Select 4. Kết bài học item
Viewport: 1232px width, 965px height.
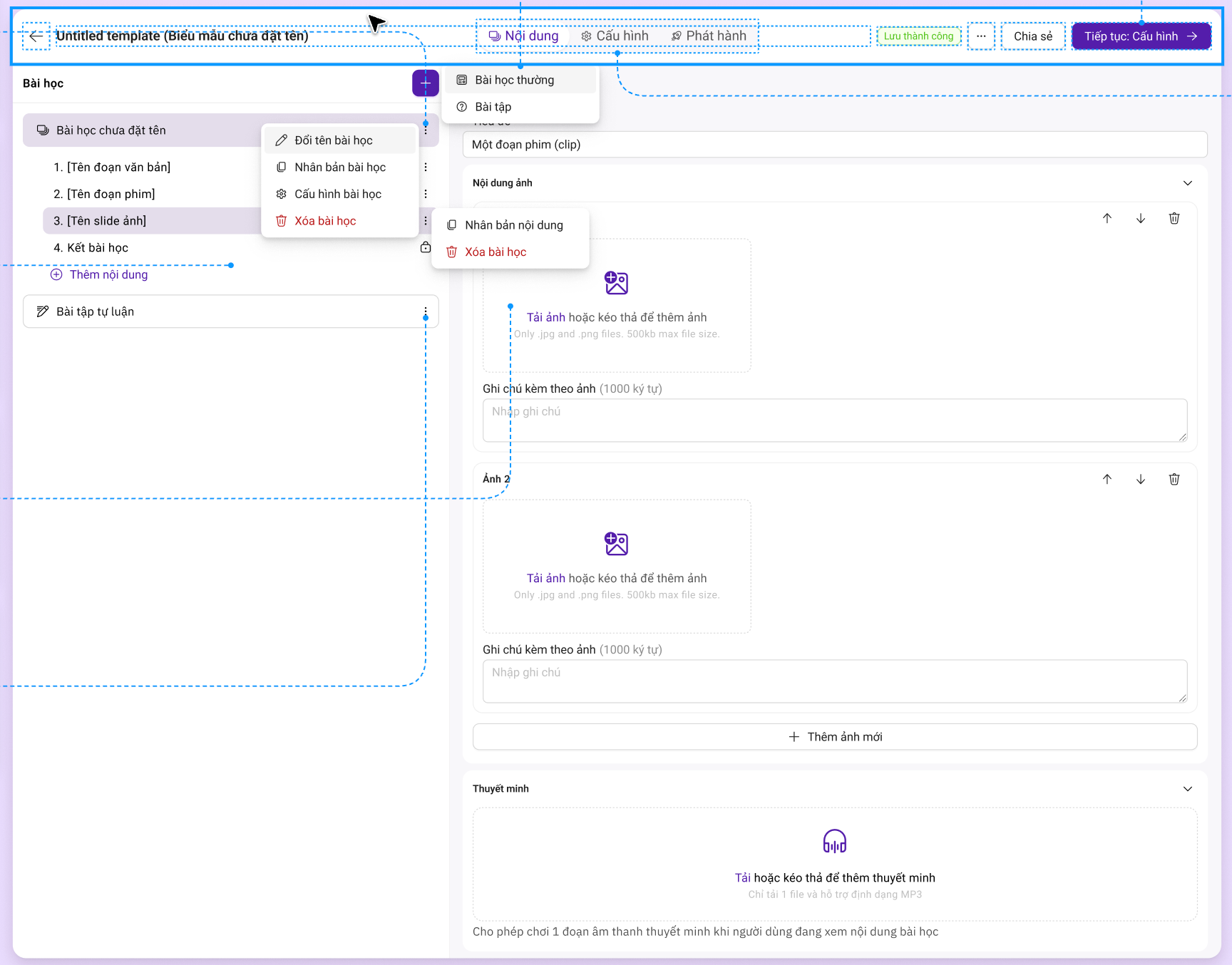point(91,248)
